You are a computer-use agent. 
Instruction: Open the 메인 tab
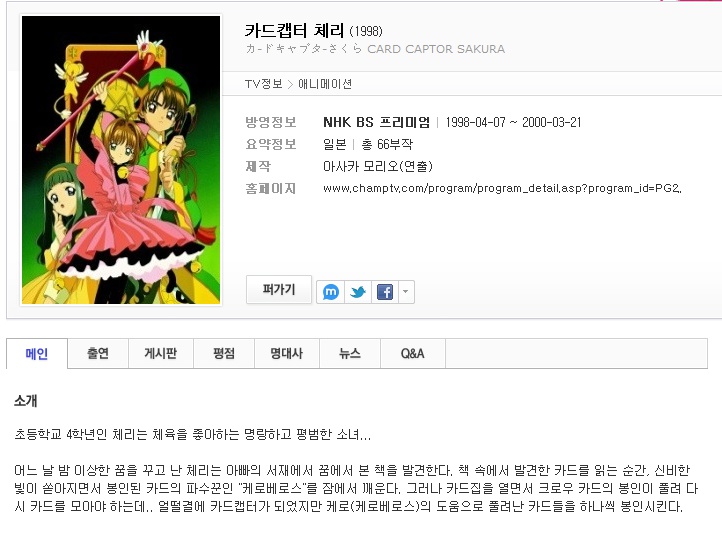point(37,354)
